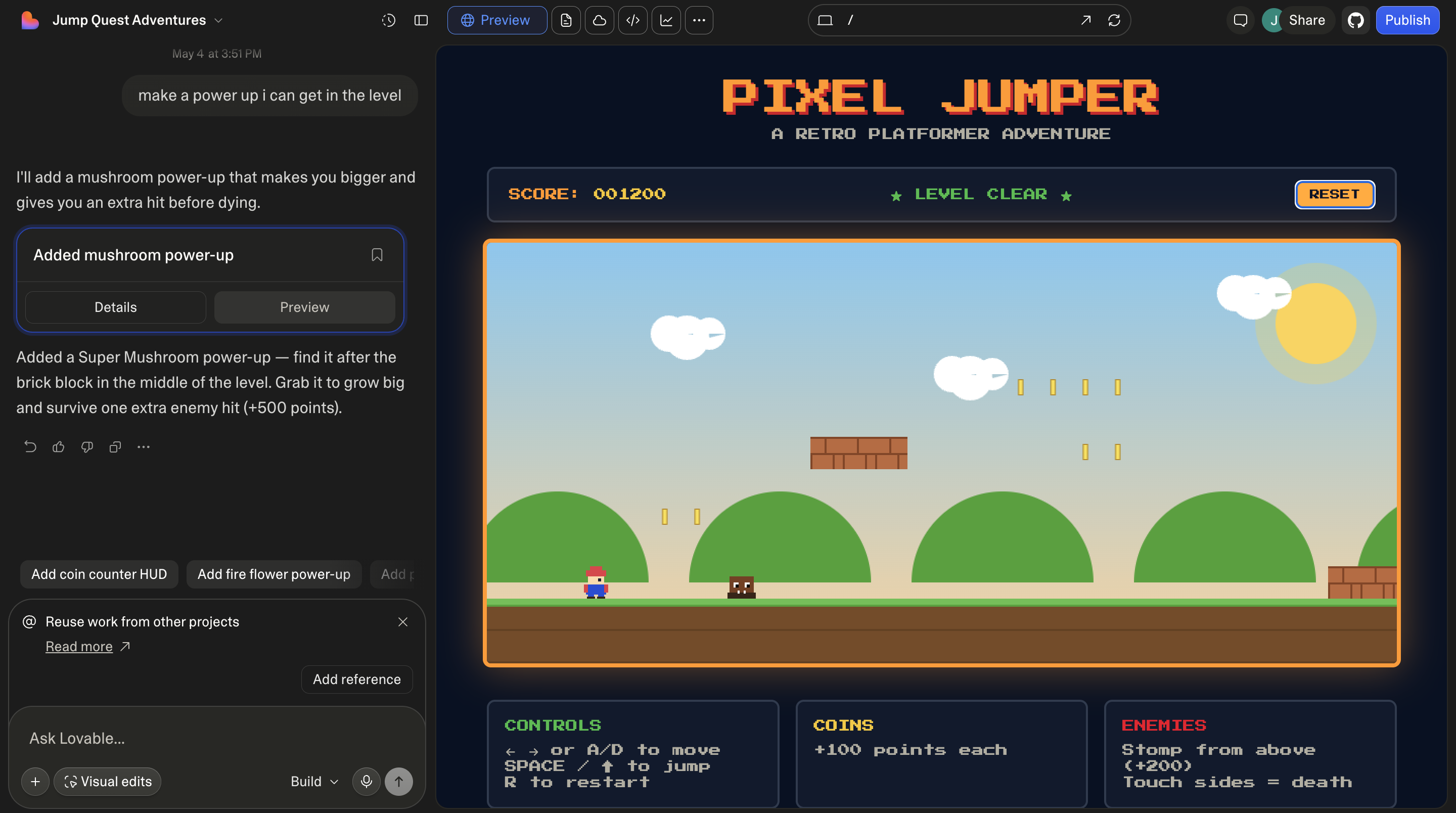This screenshot has height=813, width=1456.
Task: Choose the Add fire flower power-up suggestion
Action: coord(274,574)
